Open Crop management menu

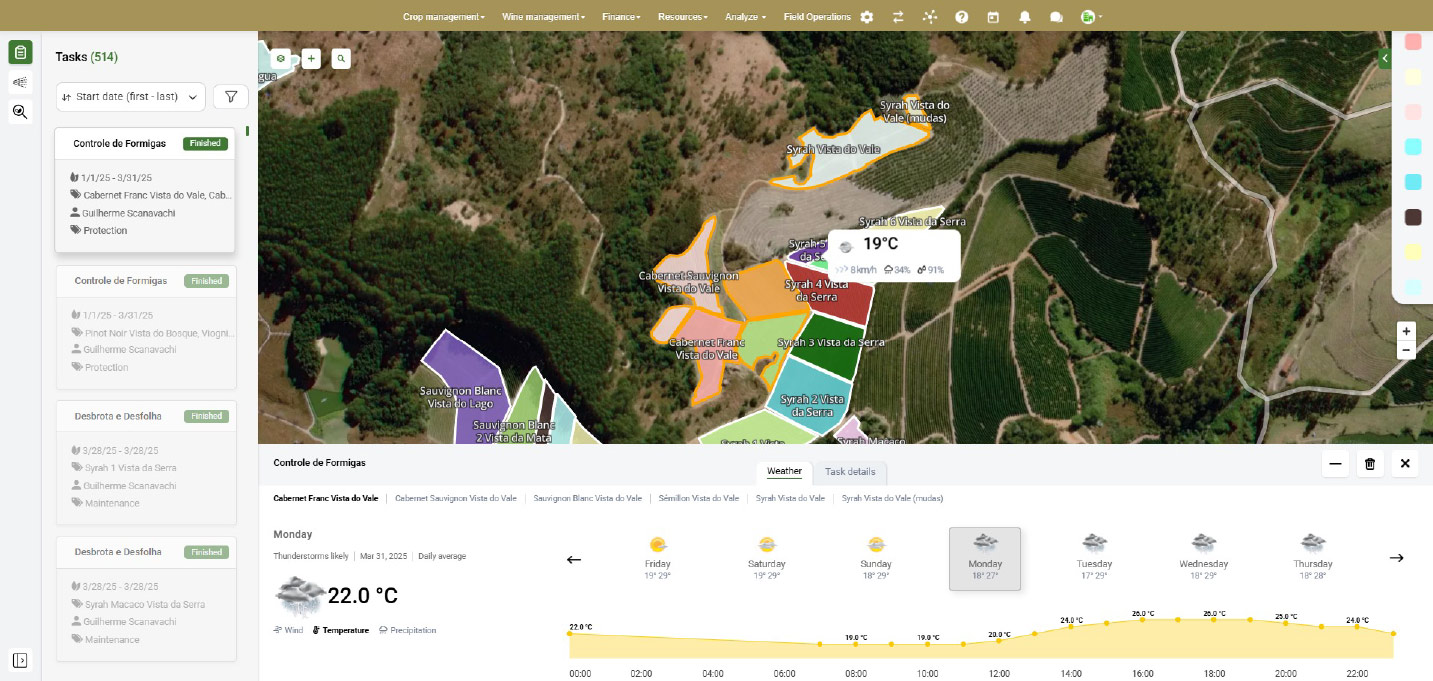(444, 17)
